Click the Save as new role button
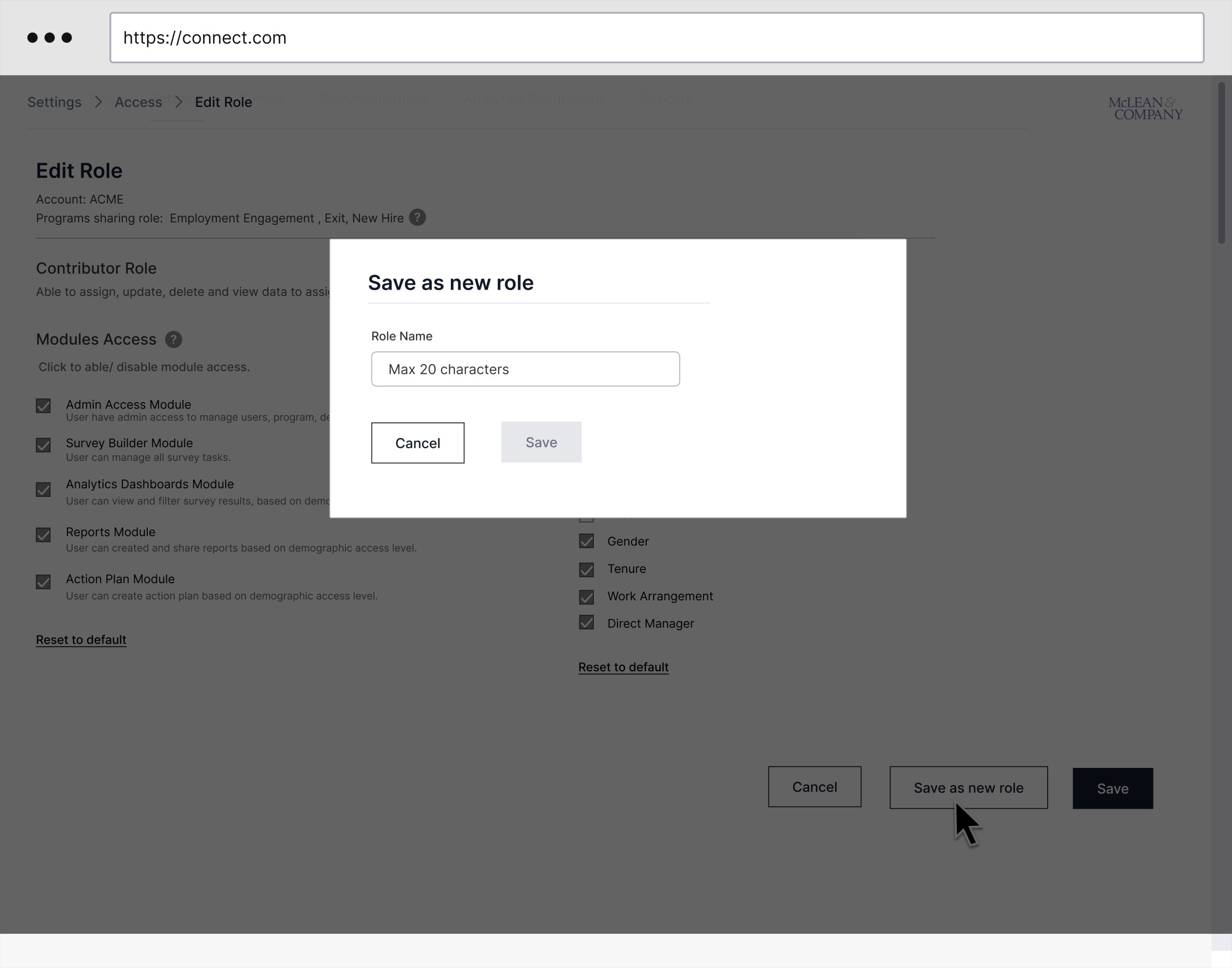Screen dimensions: 1232x968 pyautogui.click(x=968, y=788)
